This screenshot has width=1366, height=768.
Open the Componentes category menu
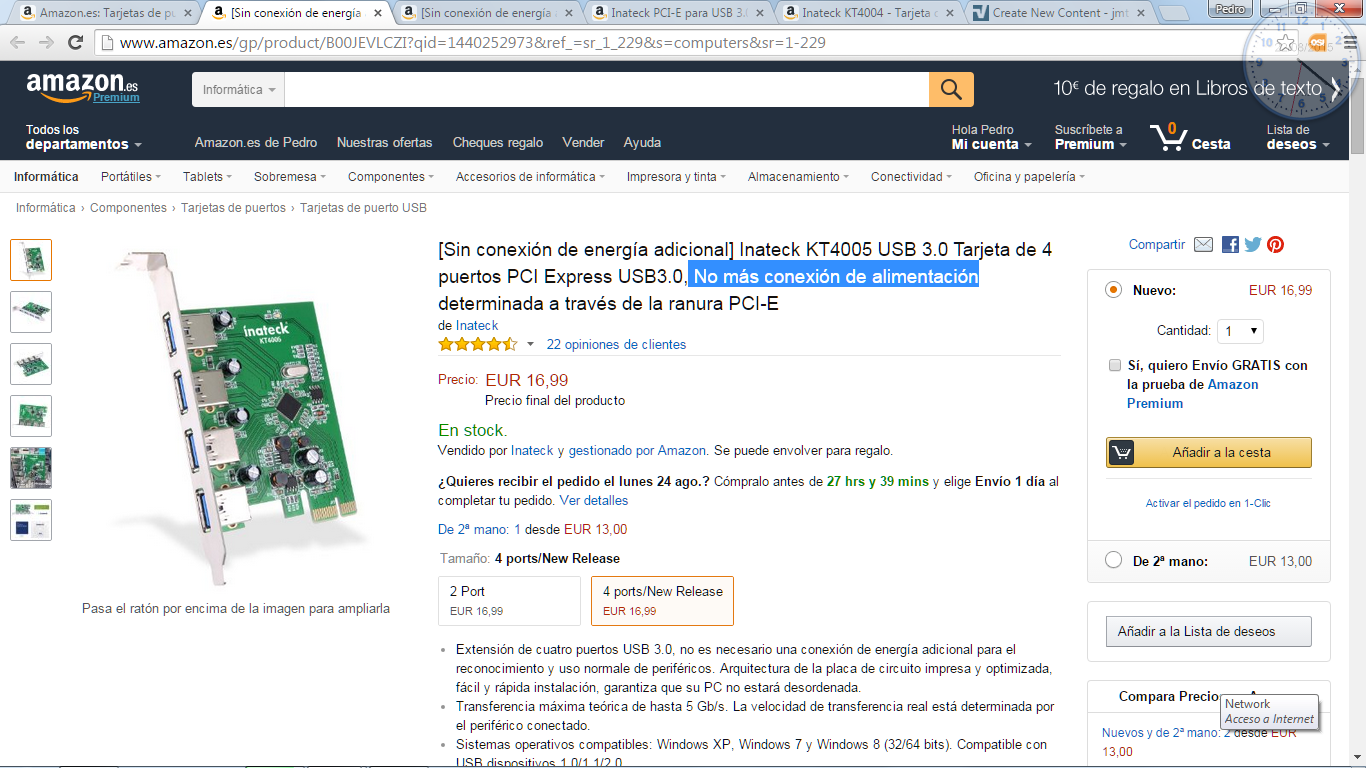tap(390, 177)
